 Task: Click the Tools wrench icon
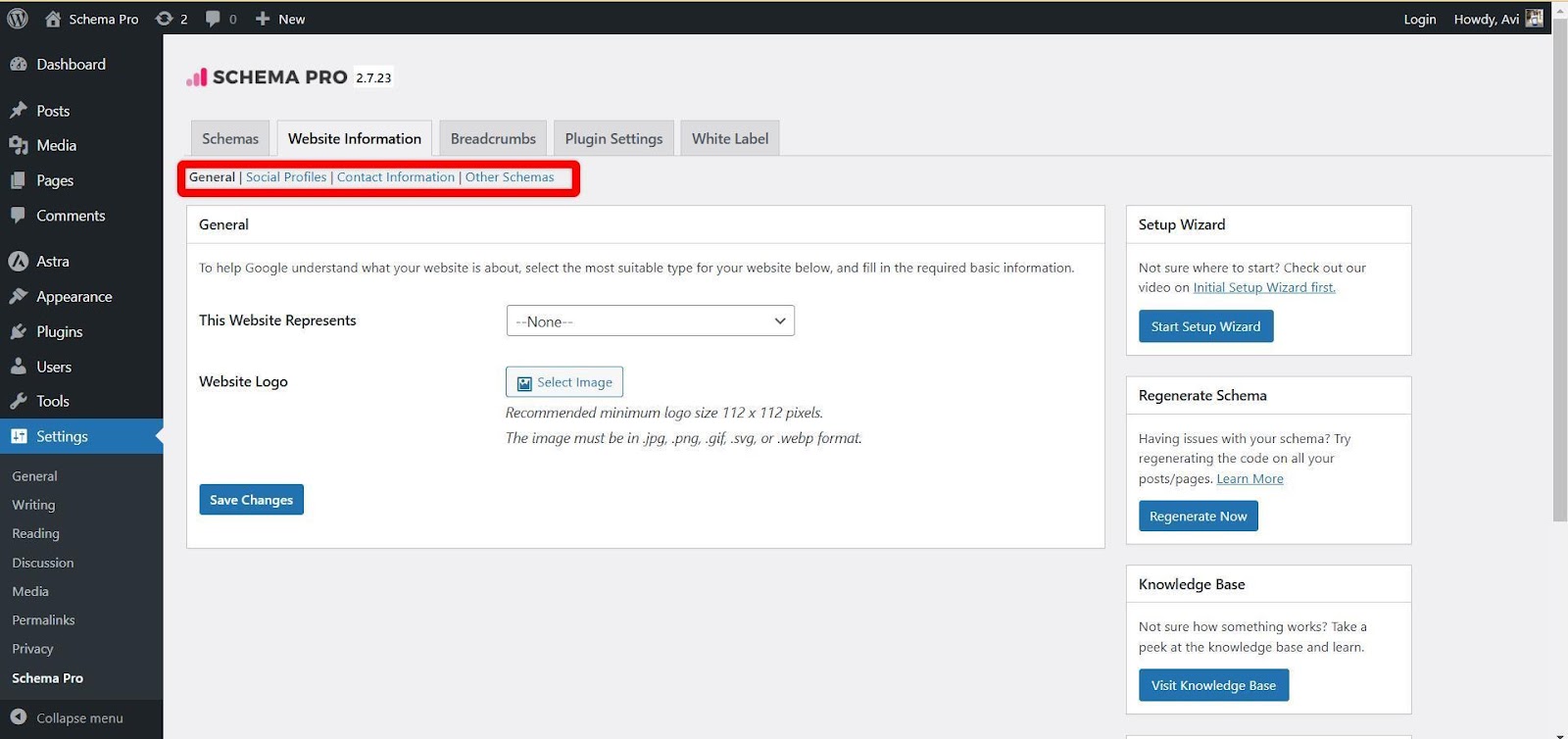click(x=19, y=401)
